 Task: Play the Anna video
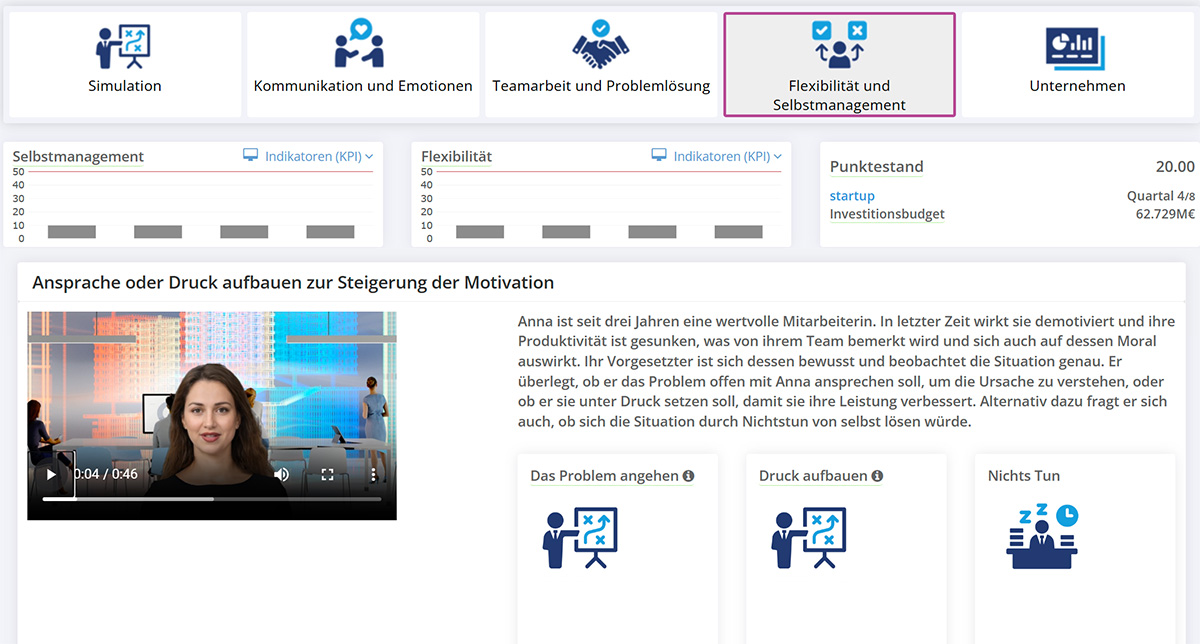[x=51, y=475]
